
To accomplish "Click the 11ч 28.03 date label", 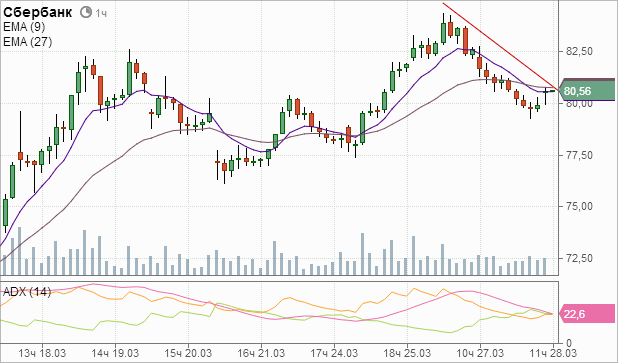I will pyautogui.click(x=553, y=353).
